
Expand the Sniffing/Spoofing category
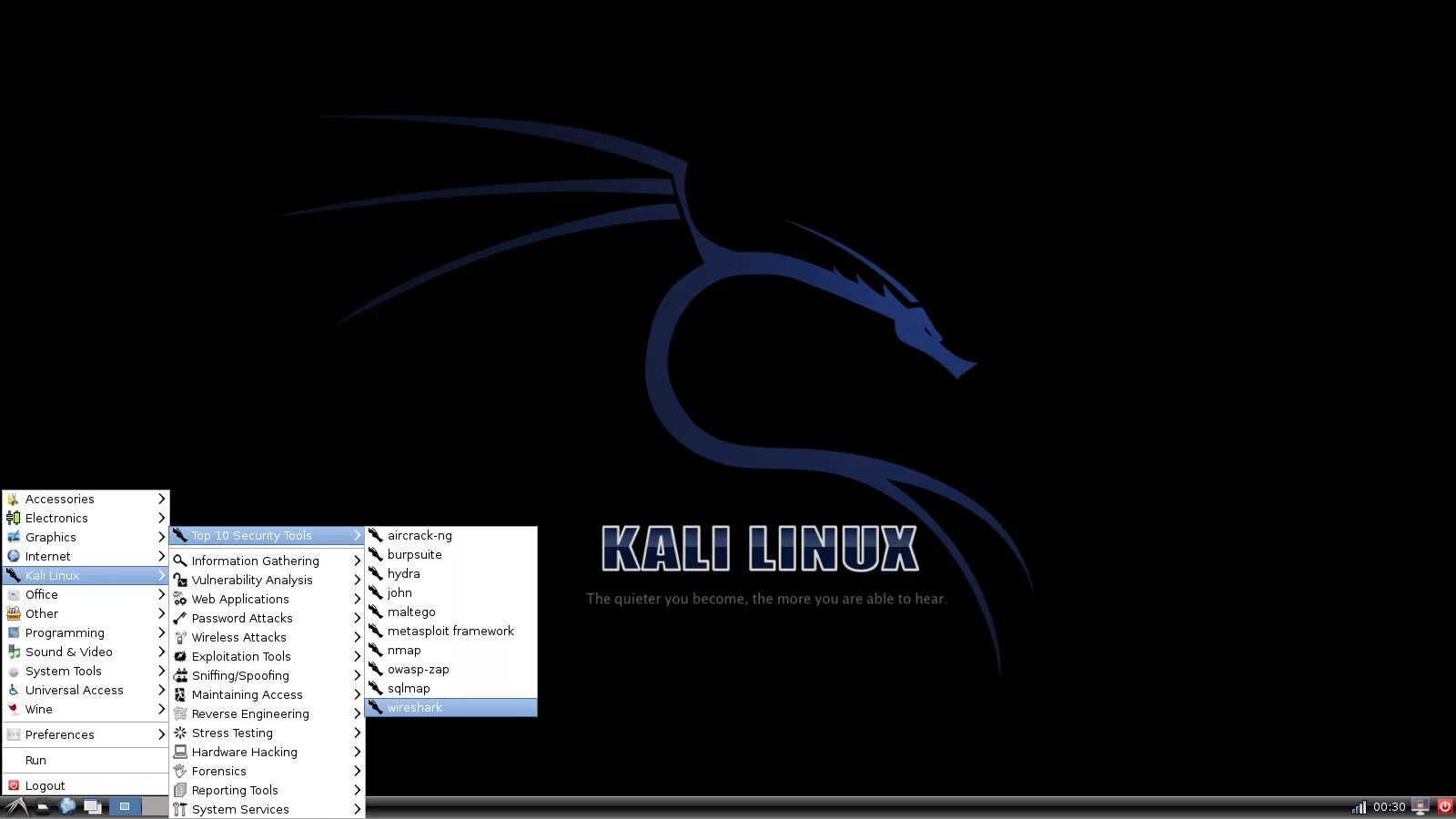pos(267,675)
